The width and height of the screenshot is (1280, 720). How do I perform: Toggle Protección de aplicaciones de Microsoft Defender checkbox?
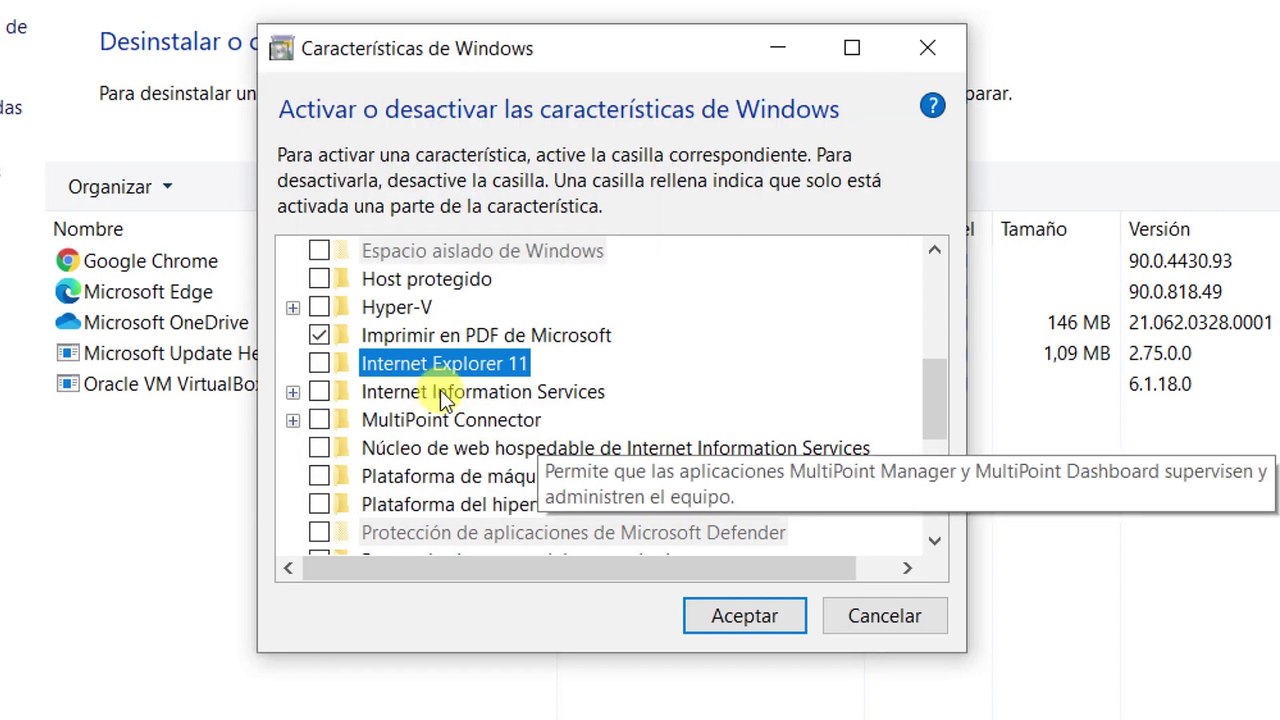pos(319,532)
